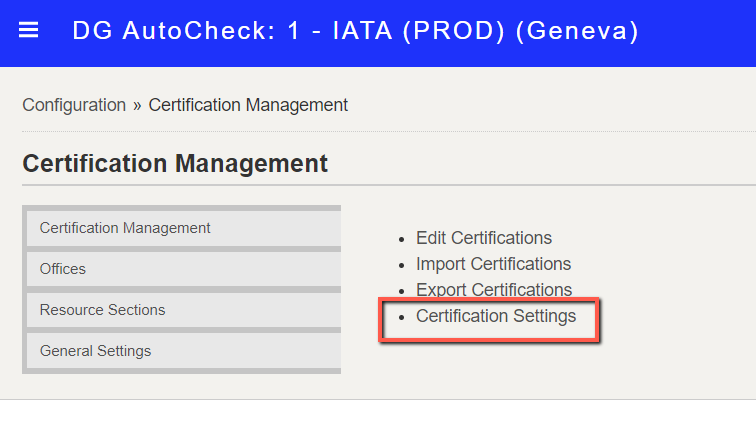Click the breadcrumb » separator
Viewport: 756px width, 429px height.
(x=137, y=106)
